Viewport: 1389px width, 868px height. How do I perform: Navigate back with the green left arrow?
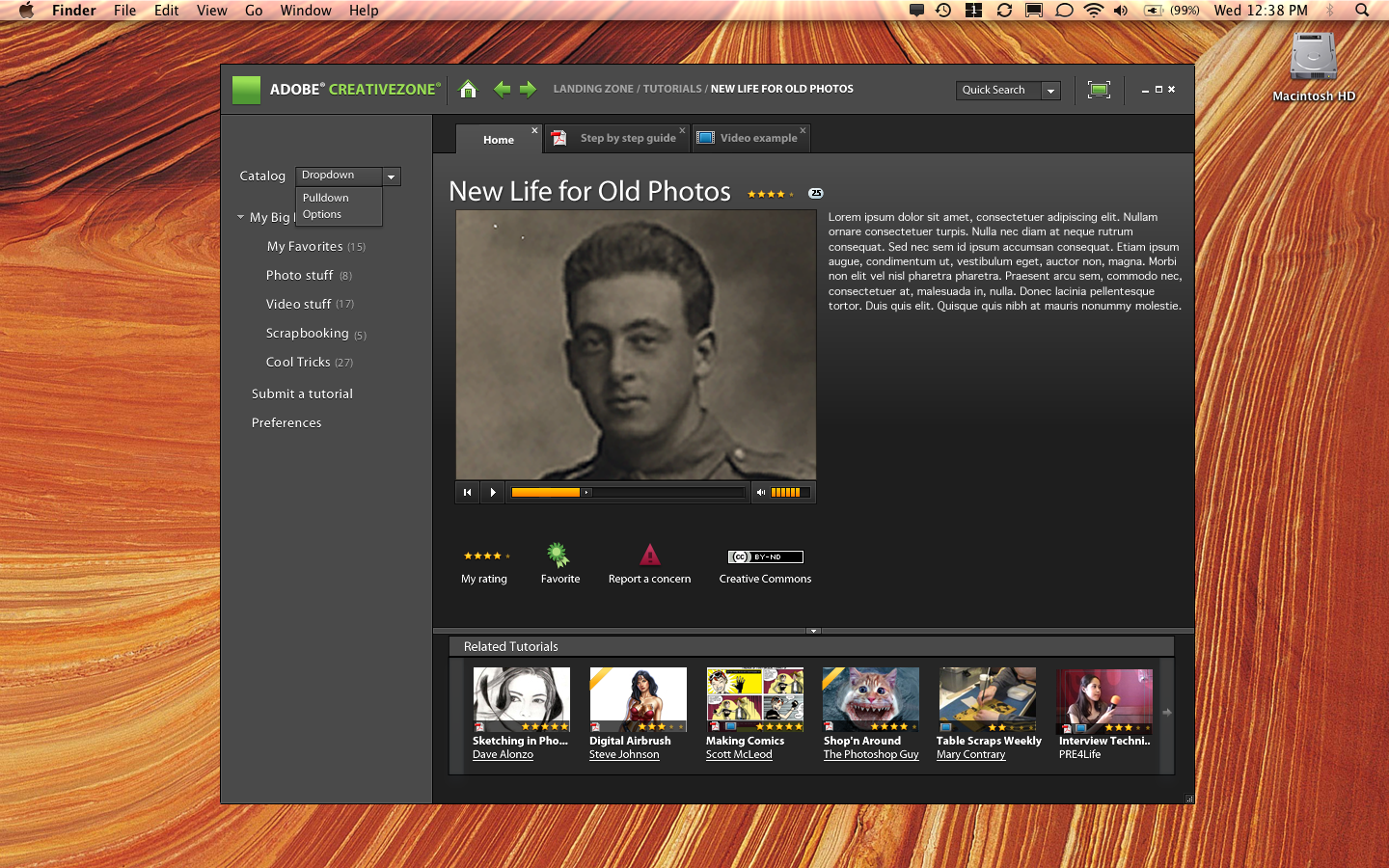[x=502, y=89]
